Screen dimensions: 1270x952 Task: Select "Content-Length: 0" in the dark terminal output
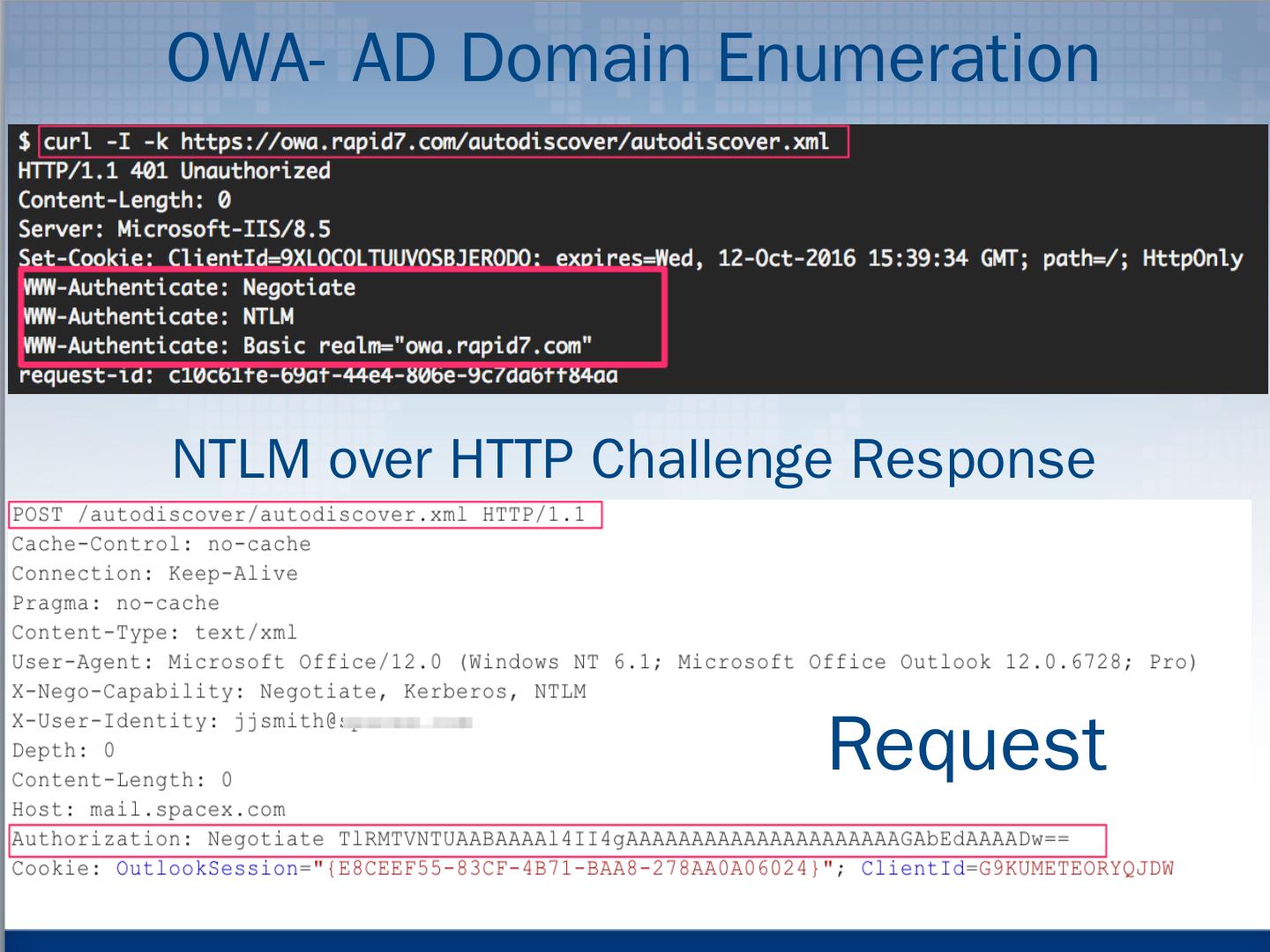click(124, 200)
